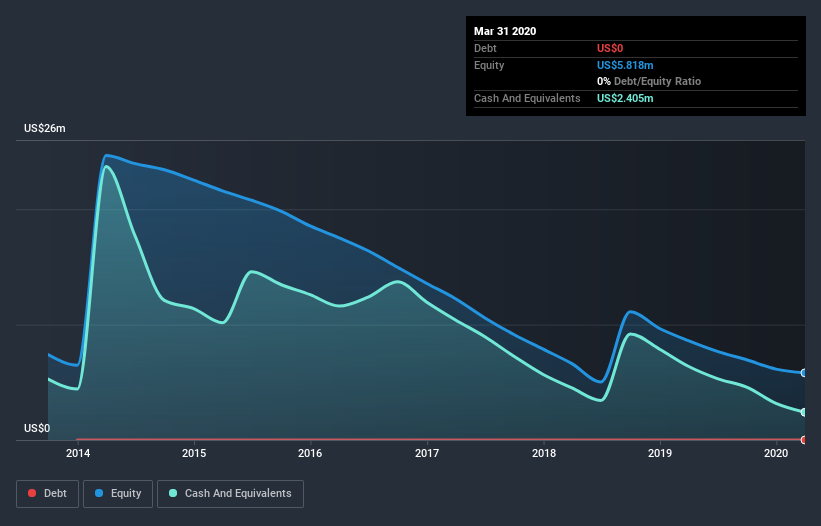Screen dimensions: 821x526
Task: Select the Equity endpoint marker at Mar 2020
Action: [x=804, y=373]
